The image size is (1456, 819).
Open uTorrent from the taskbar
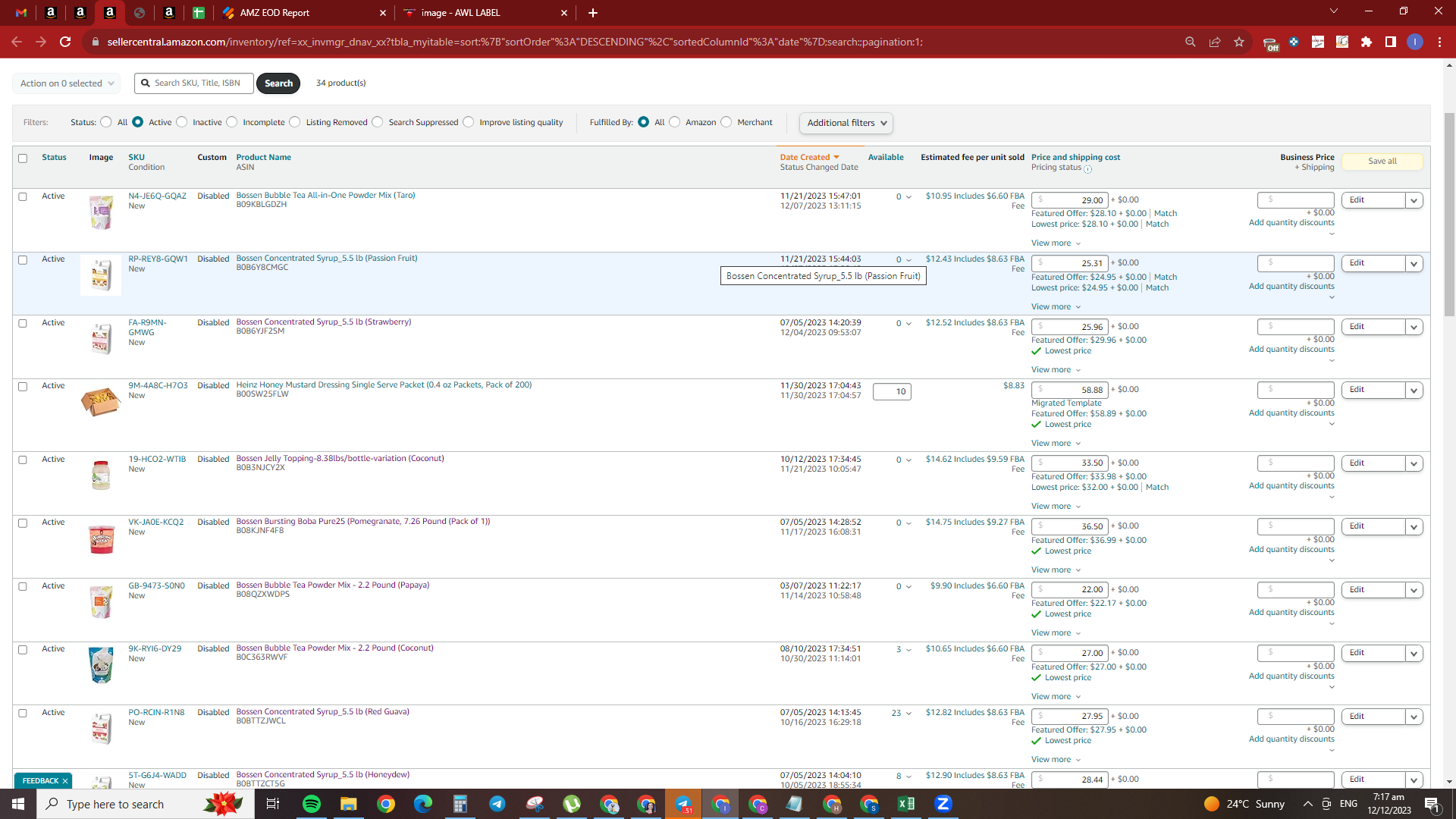[x=572, y=804]
